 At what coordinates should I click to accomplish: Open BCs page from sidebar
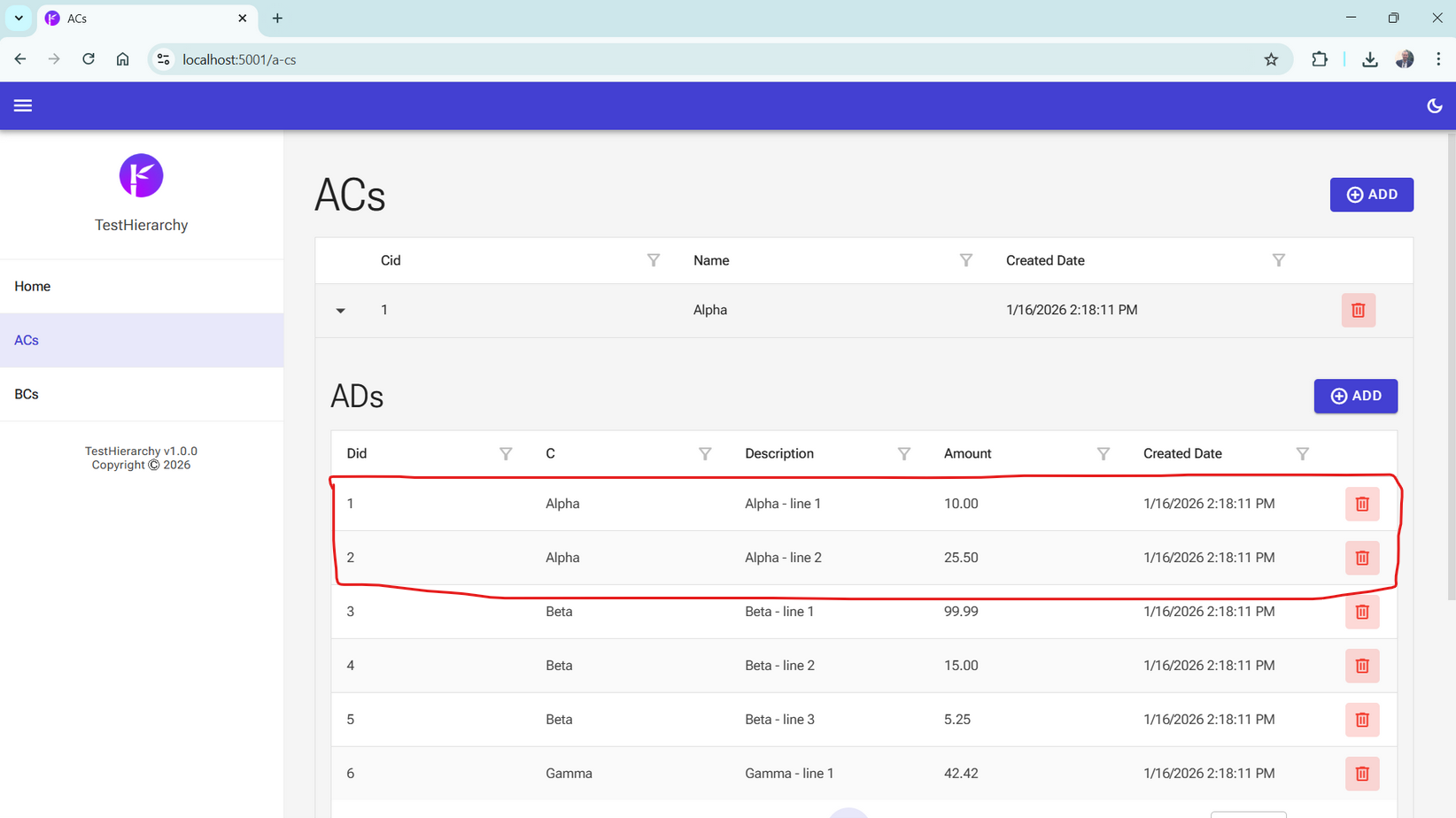pos(27,394)
